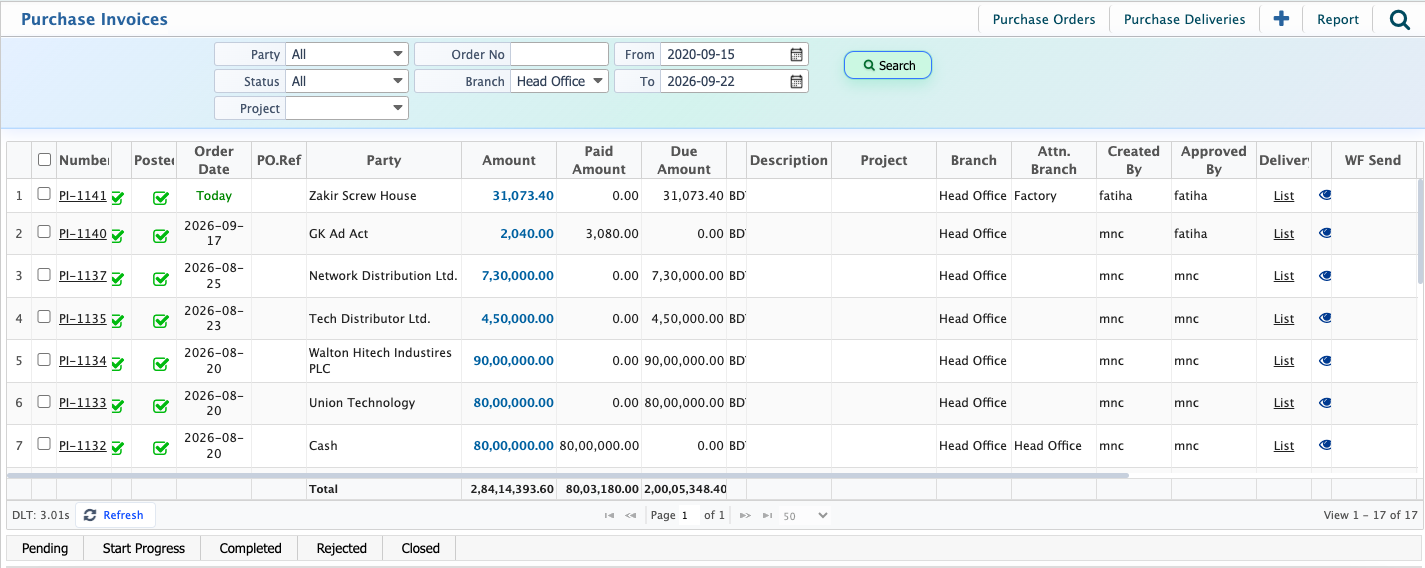Go to the first page of the grid
Screen dimensions: 1425x568
click(609, 516)
